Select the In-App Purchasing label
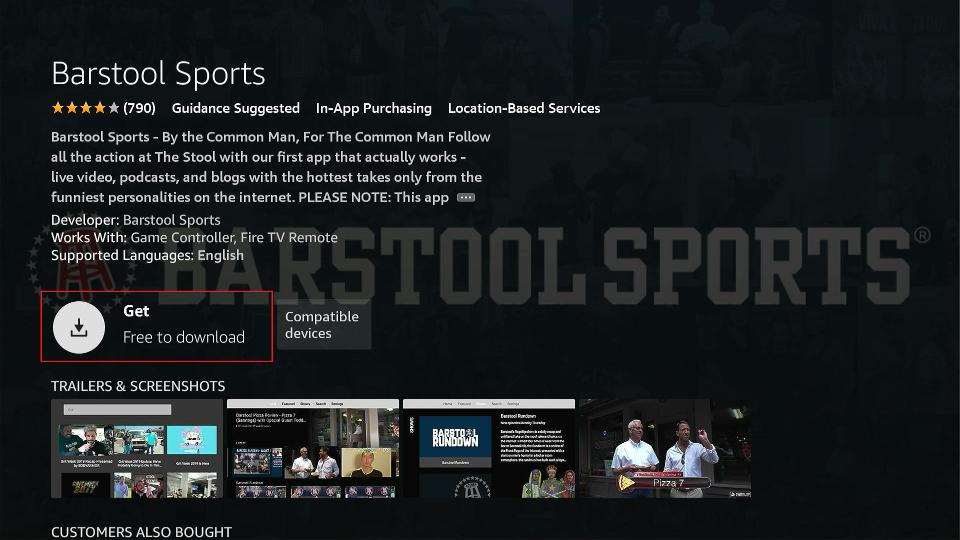This screenshot has height=540, width=960. pyautogui.click(x=373, y=108)
